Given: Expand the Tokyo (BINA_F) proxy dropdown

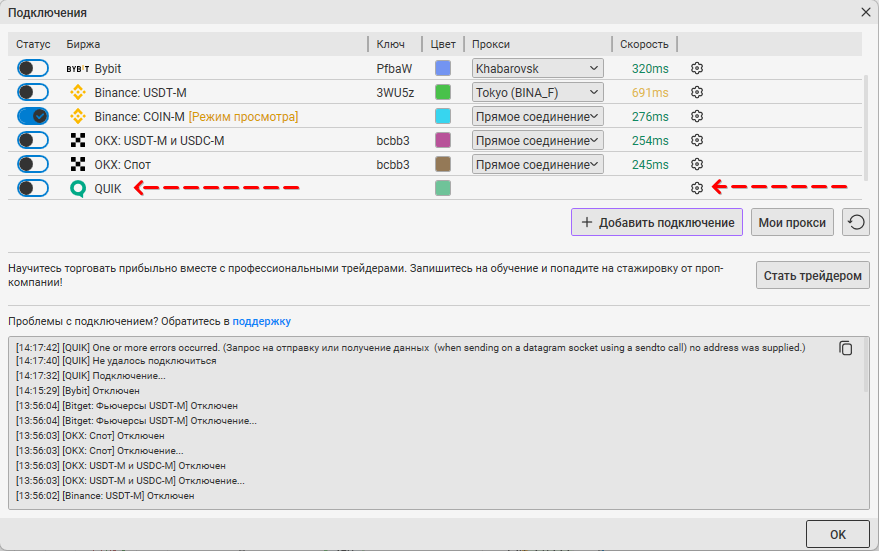Looking at the screenshot, I should [538, 92].
